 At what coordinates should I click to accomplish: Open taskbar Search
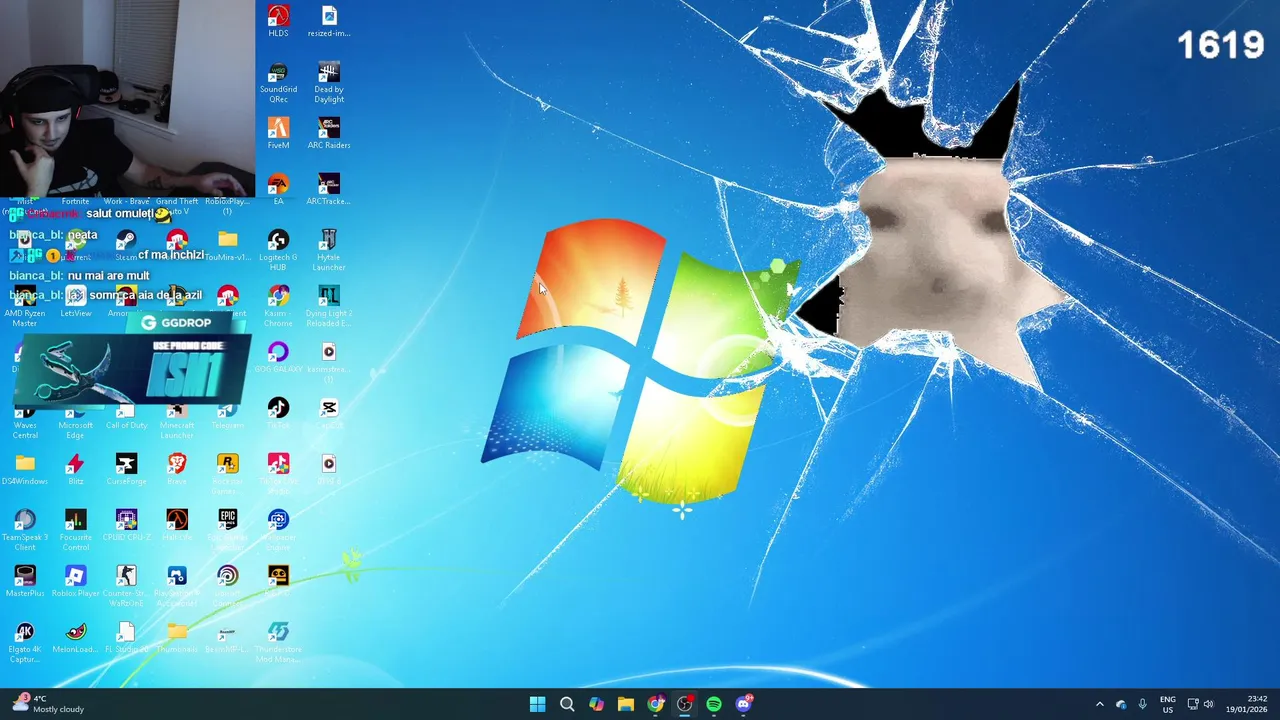[567, 704]
